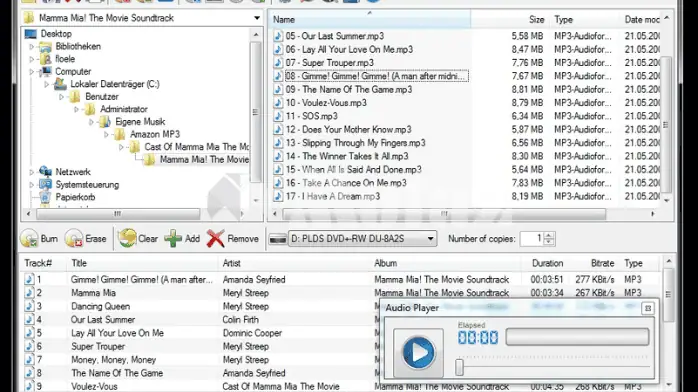Open the Mamma Mia! The Movie Soundtrack folder dropdown

tap(257, 18)
